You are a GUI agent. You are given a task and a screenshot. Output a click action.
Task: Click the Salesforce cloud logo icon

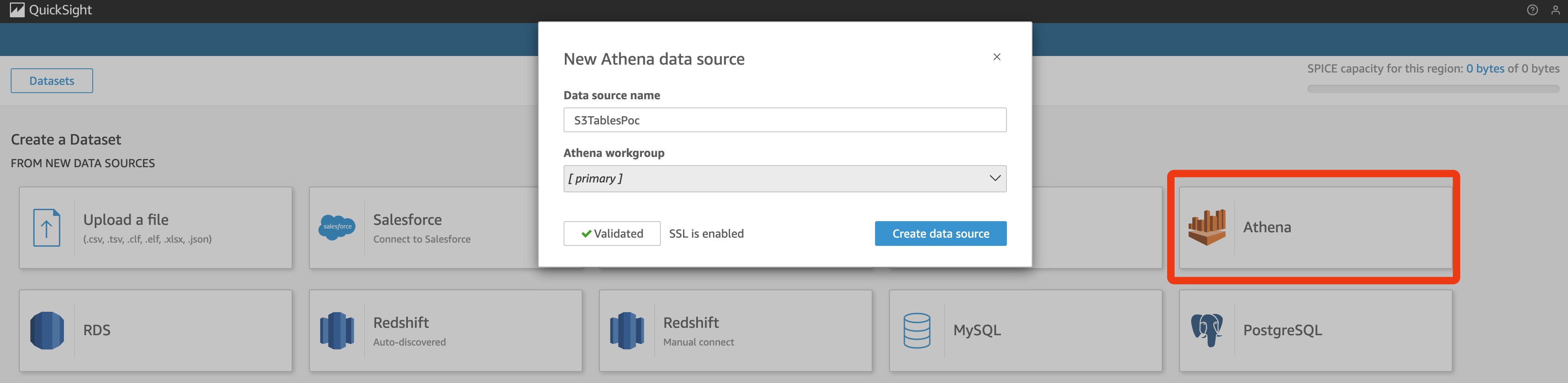337,227
